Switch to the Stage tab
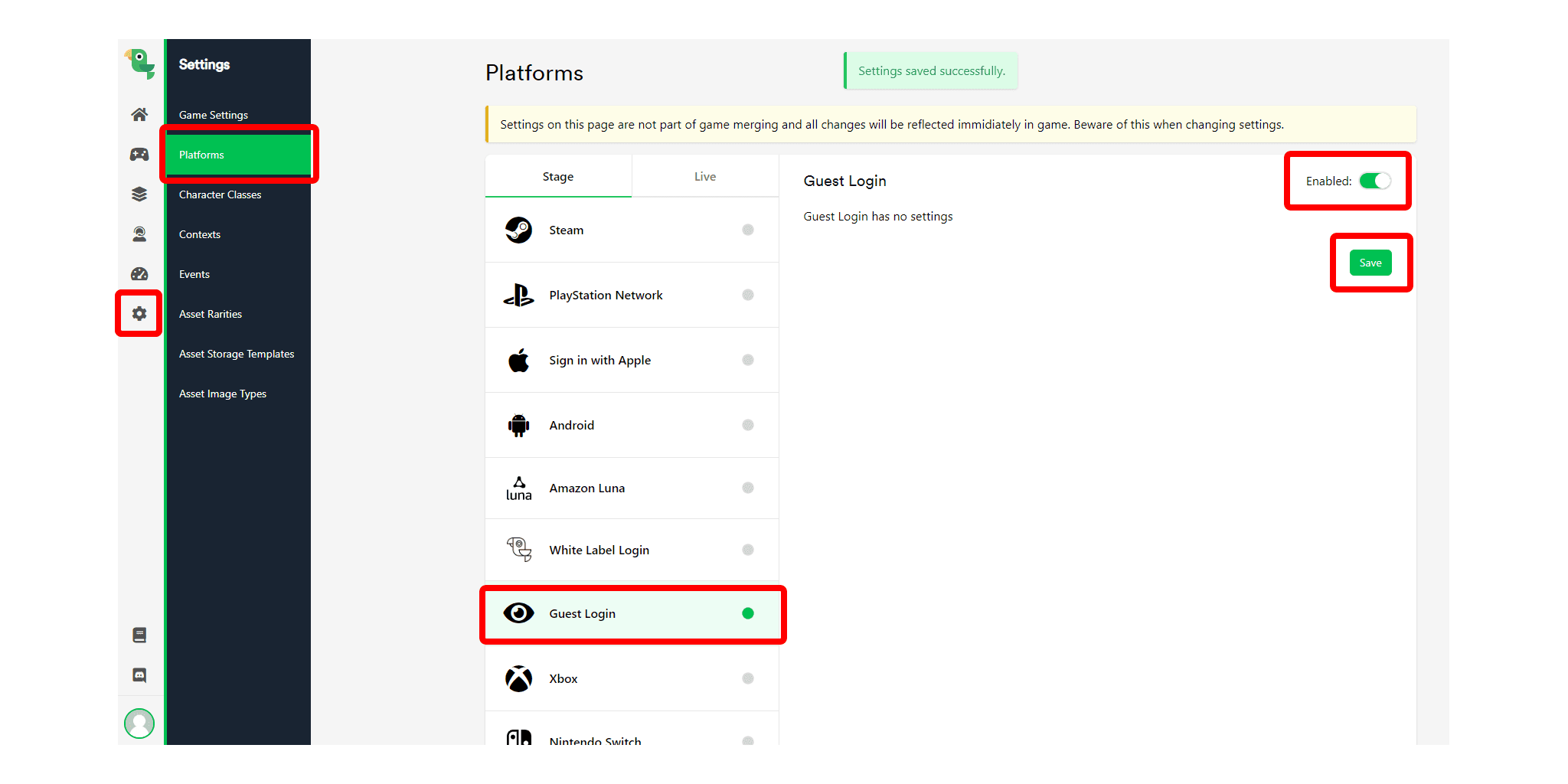 click(x=558, y=177)
